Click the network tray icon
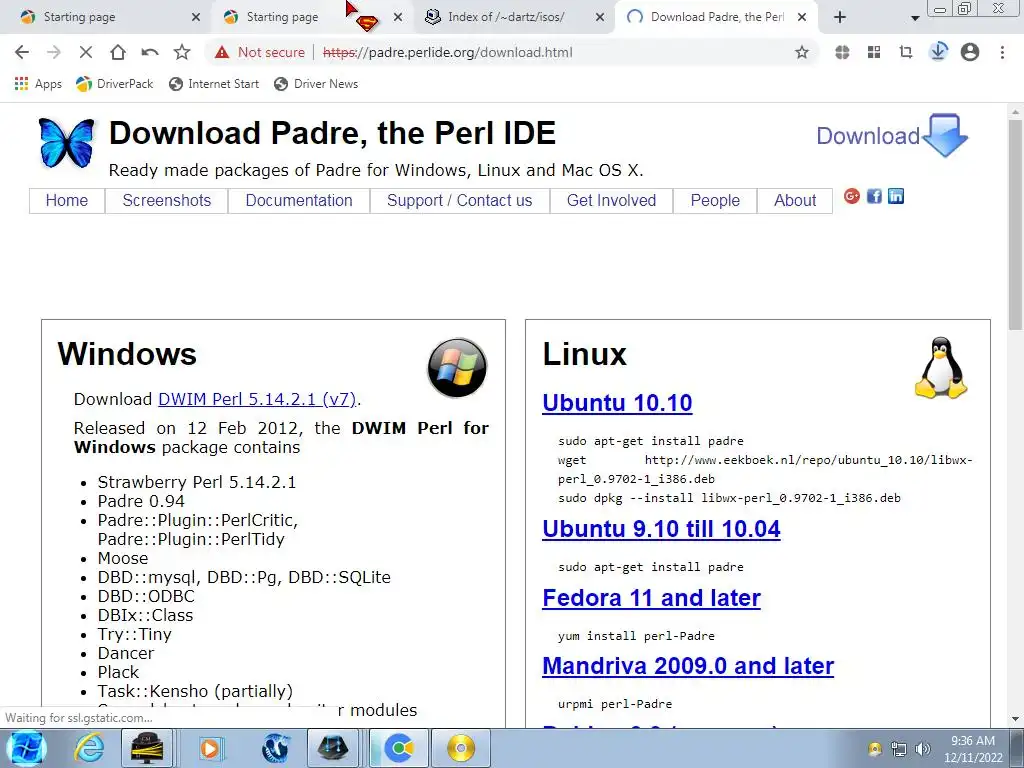1024x768 pixels. [x=899, y=749]
